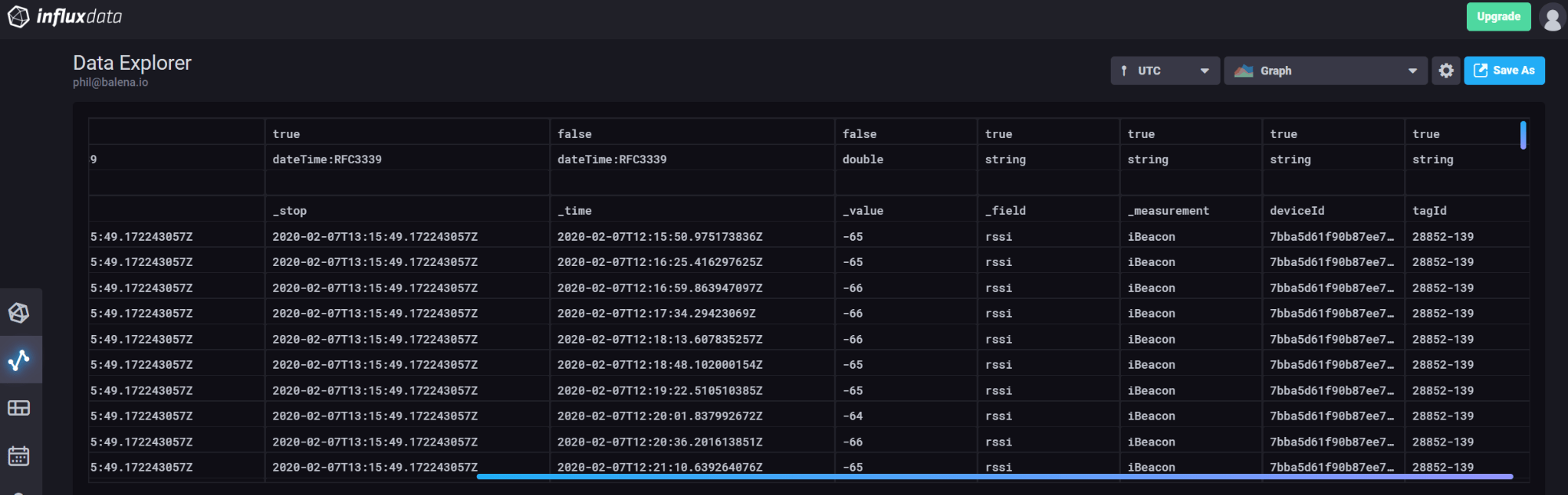Click the green Upgrade button
Image resolution: width=1568 pixels, height=495 pixels.
point(1497,16)
